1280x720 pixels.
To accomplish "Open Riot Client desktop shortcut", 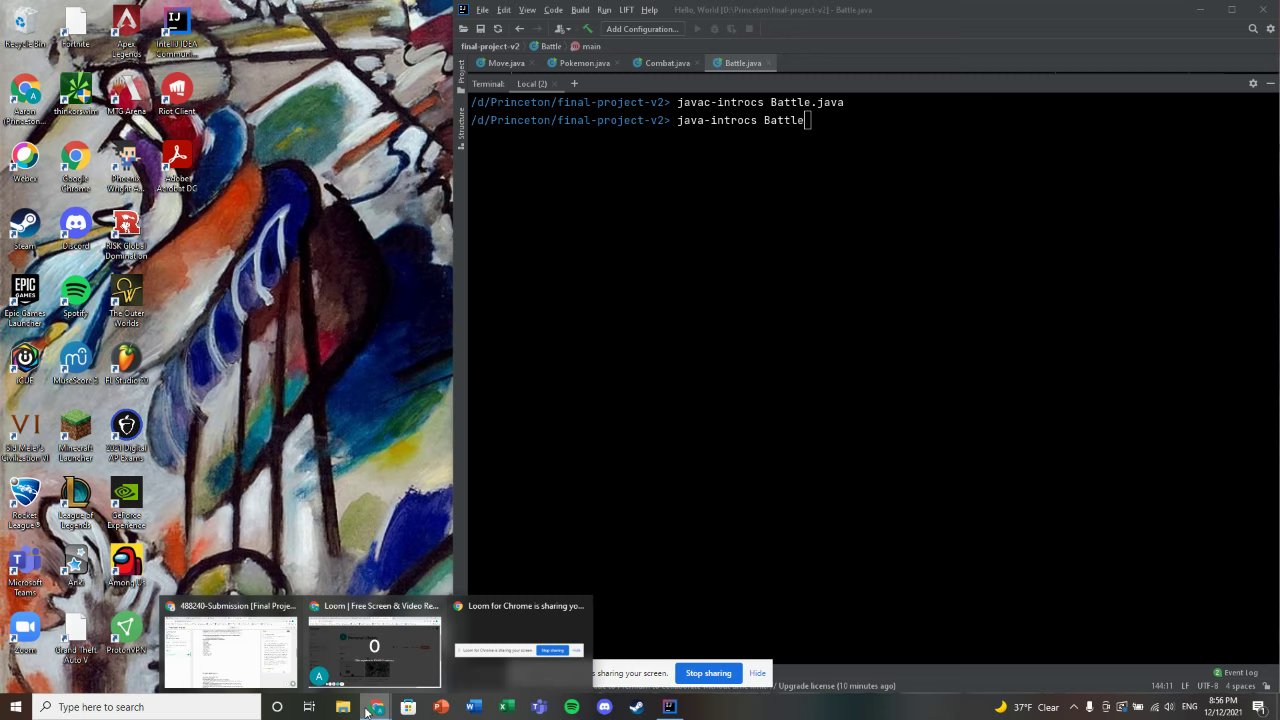I will pos(177,96).
